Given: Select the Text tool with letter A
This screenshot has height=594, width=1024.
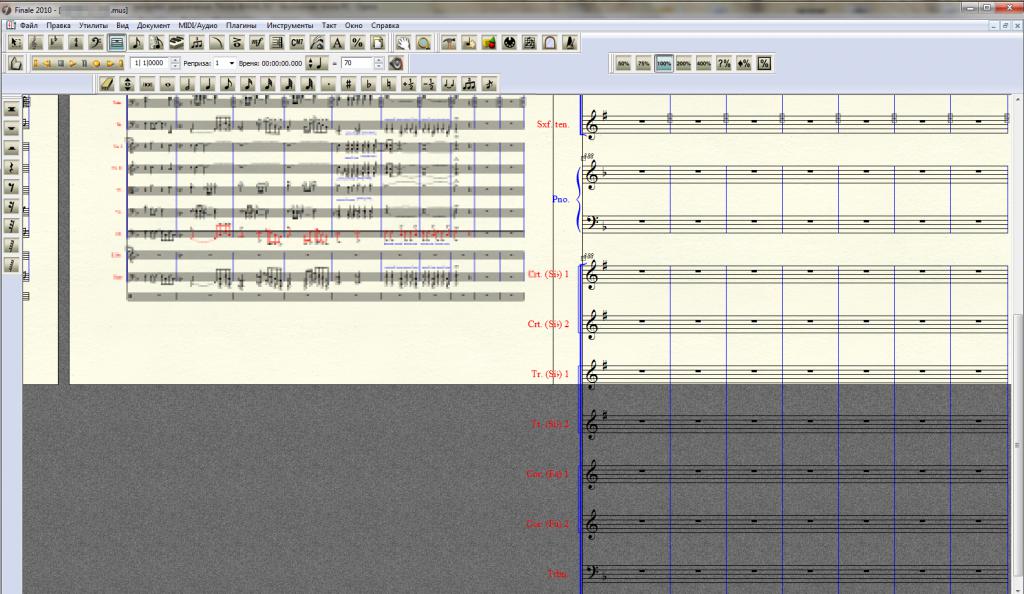Looking at the screenshot, I should 337,43.
